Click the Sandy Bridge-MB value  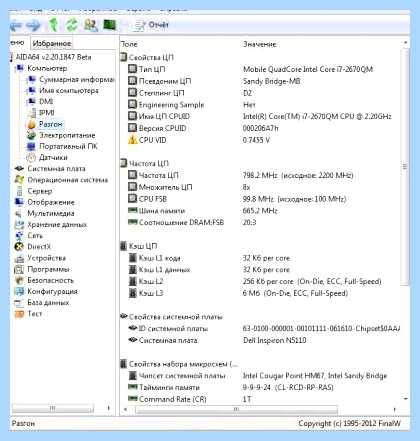click(271, 81)
